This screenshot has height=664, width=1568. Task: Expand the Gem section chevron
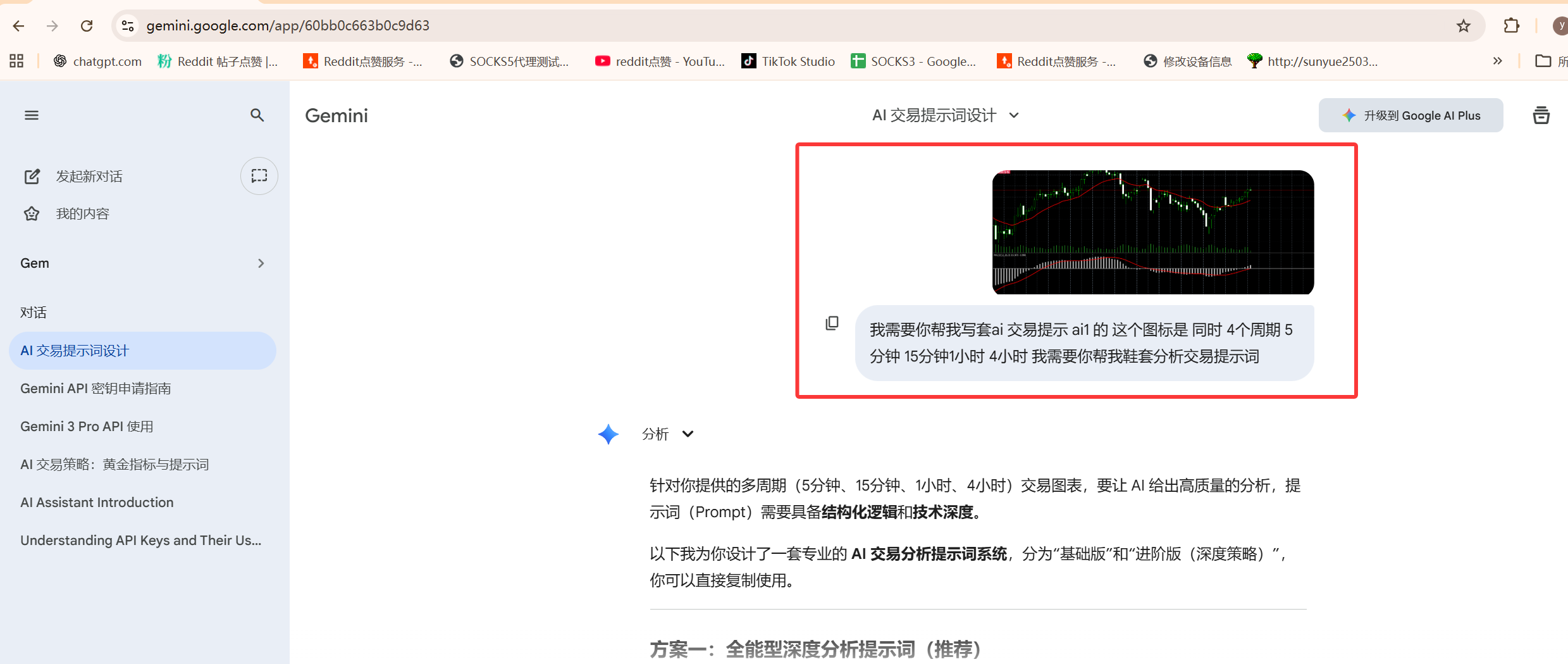(261, 263)
